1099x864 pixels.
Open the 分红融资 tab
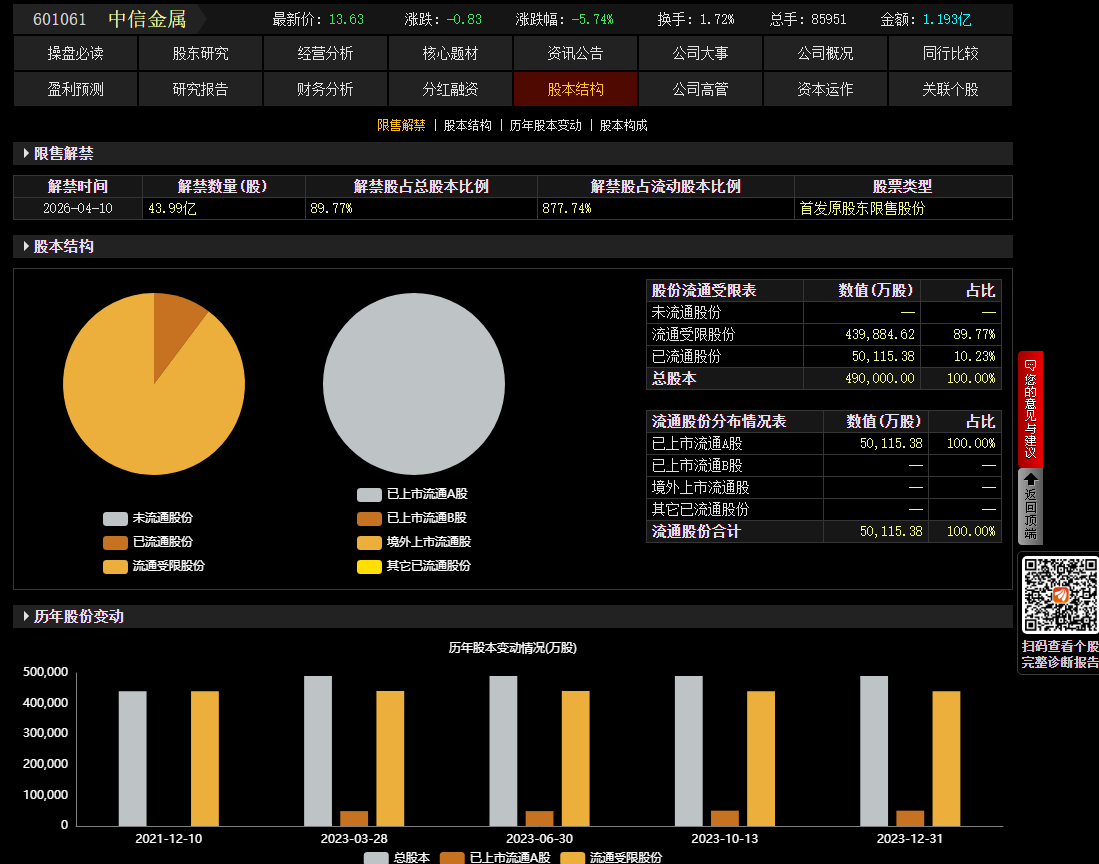click(450, 89)
